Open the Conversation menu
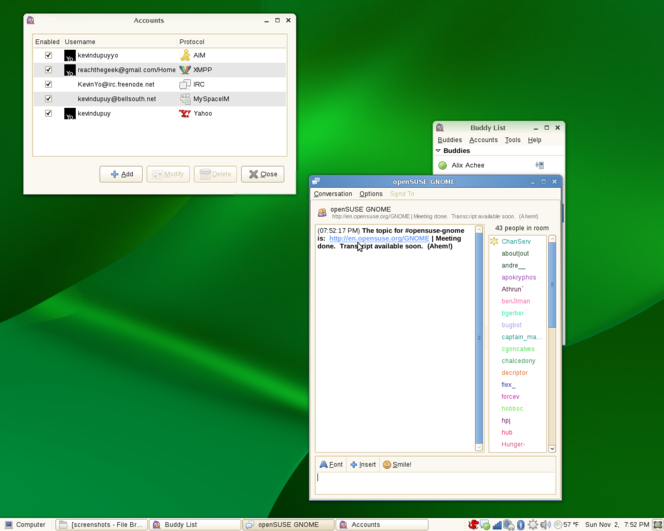 [x=333, y=194]
